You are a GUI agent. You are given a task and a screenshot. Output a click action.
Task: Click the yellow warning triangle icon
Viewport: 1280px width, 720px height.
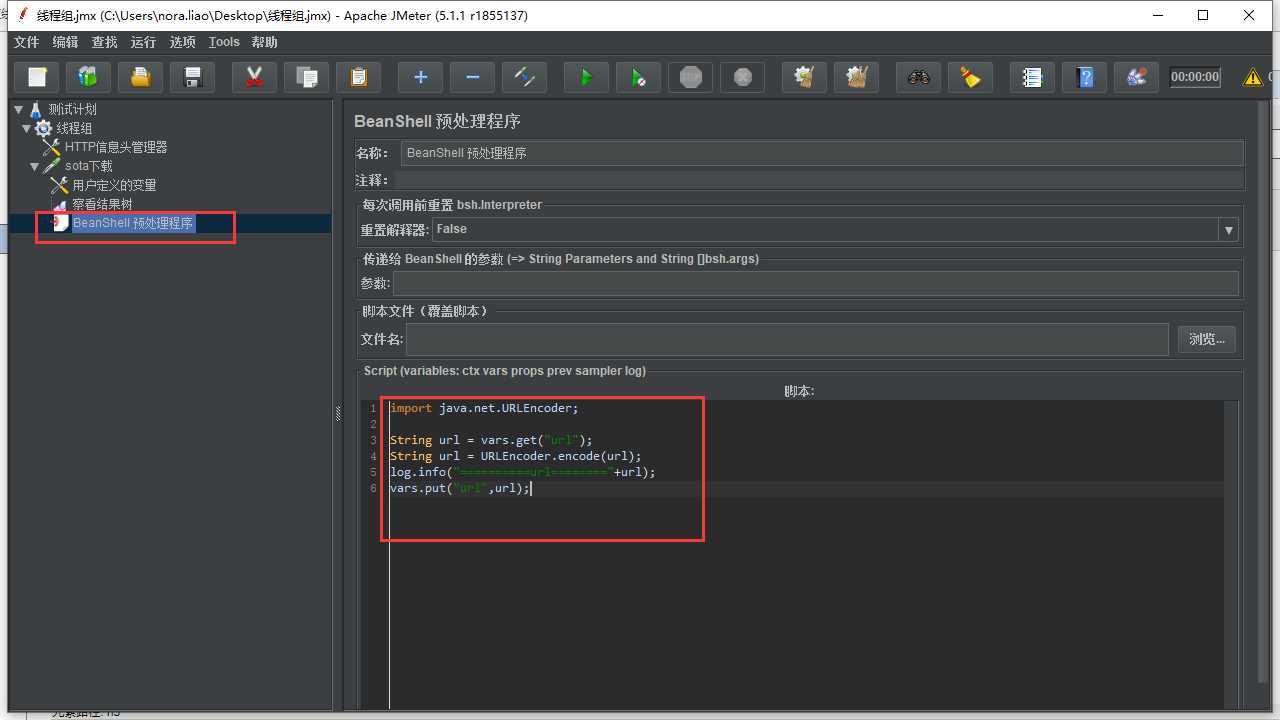(x=1252, y=77)
